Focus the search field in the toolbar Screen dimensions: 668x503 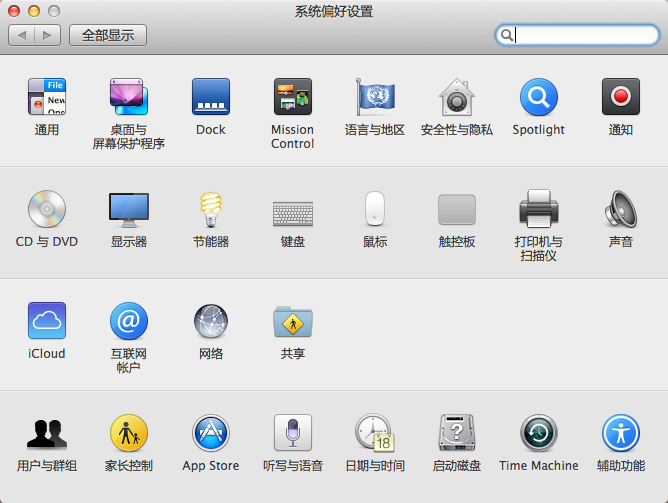tap(577, 35)
